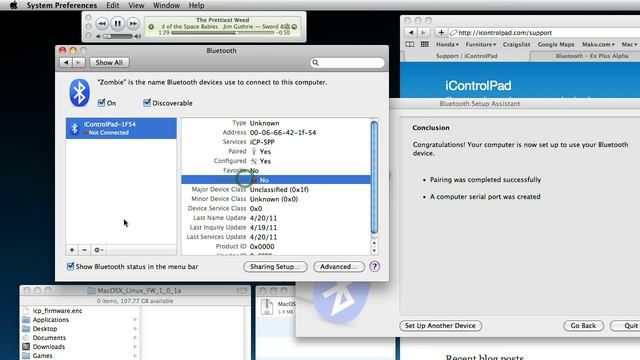Open the Furniture bookmarks folder
This screenshot has width=640, height=360.
tap(481, 44)
